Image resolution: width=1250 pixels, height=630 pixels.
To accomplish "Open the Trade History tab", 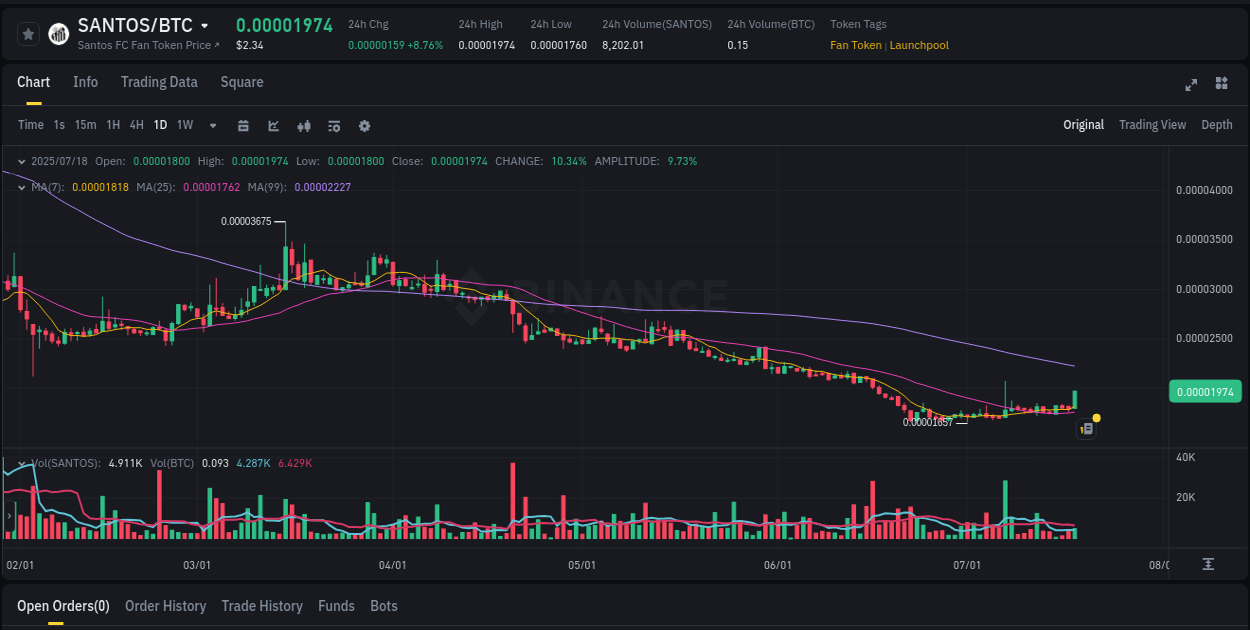I will point(262,606).
